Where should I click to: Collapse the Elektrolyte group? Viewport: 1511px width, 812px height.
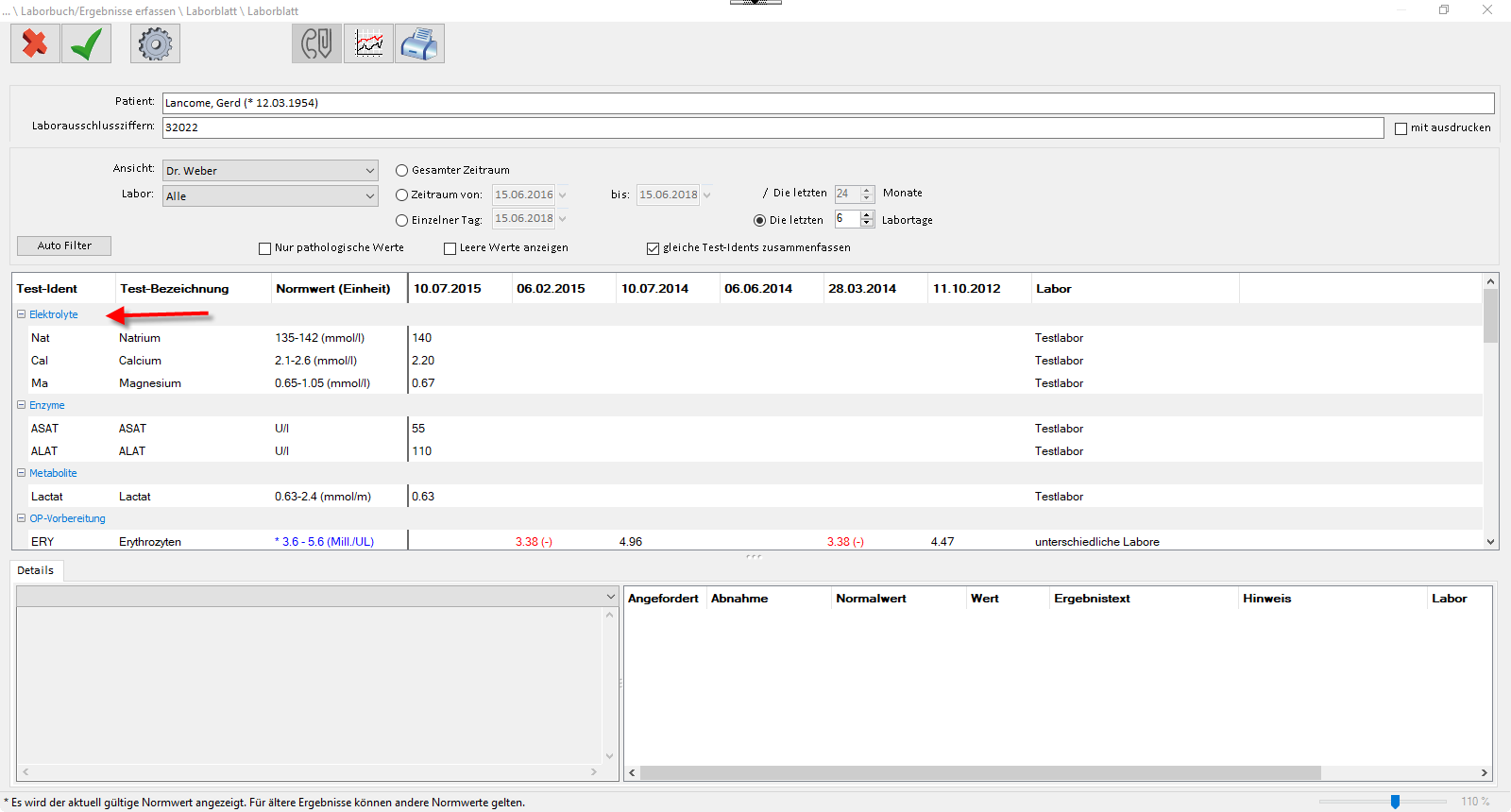[22, 314]
